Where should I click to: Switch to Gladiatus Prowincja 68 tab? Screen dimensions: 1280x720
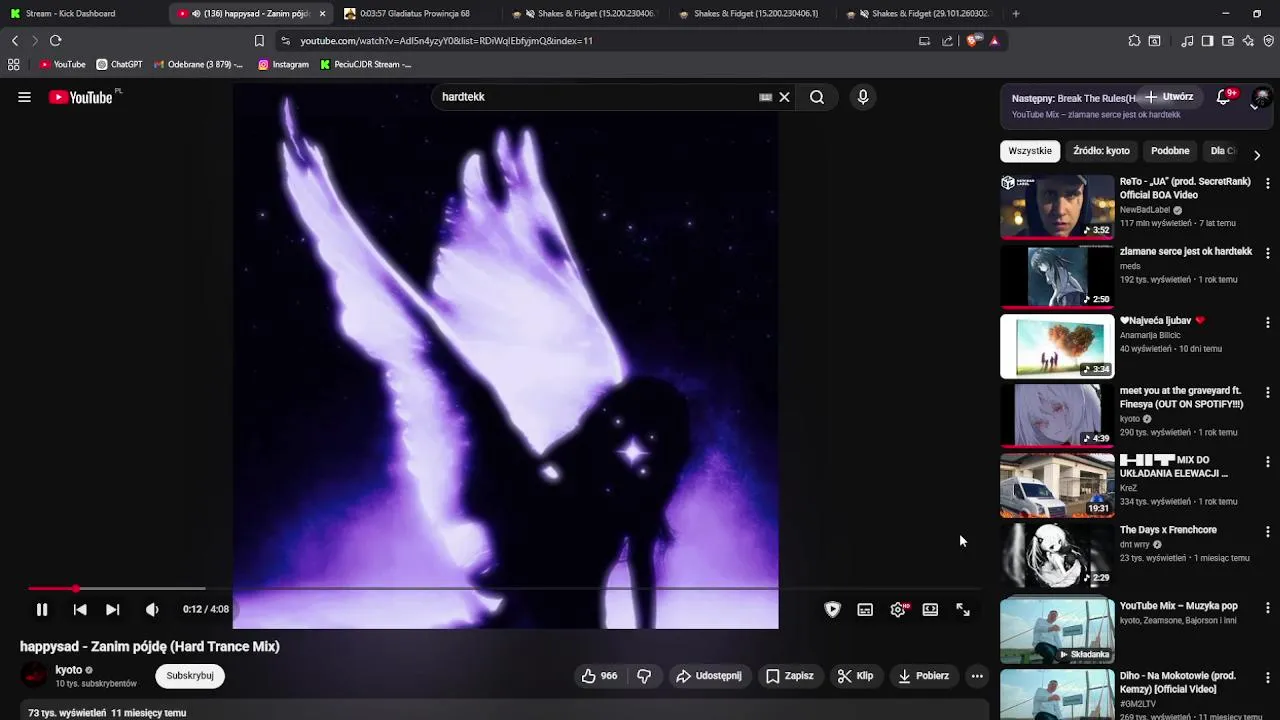(x=415, y=14)
